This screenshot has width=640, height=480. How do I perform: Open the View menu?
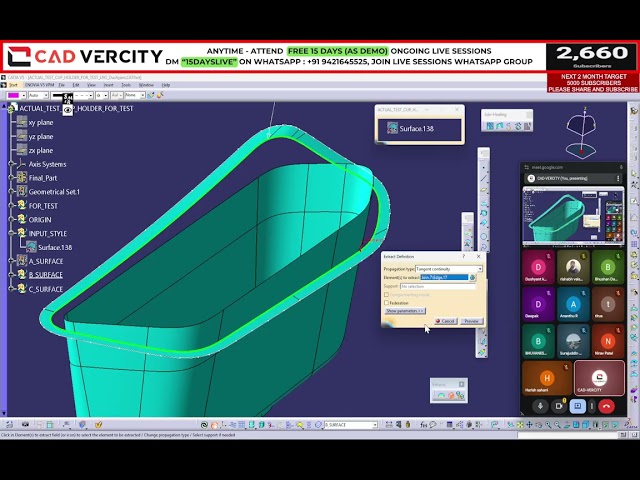point(91,85)
